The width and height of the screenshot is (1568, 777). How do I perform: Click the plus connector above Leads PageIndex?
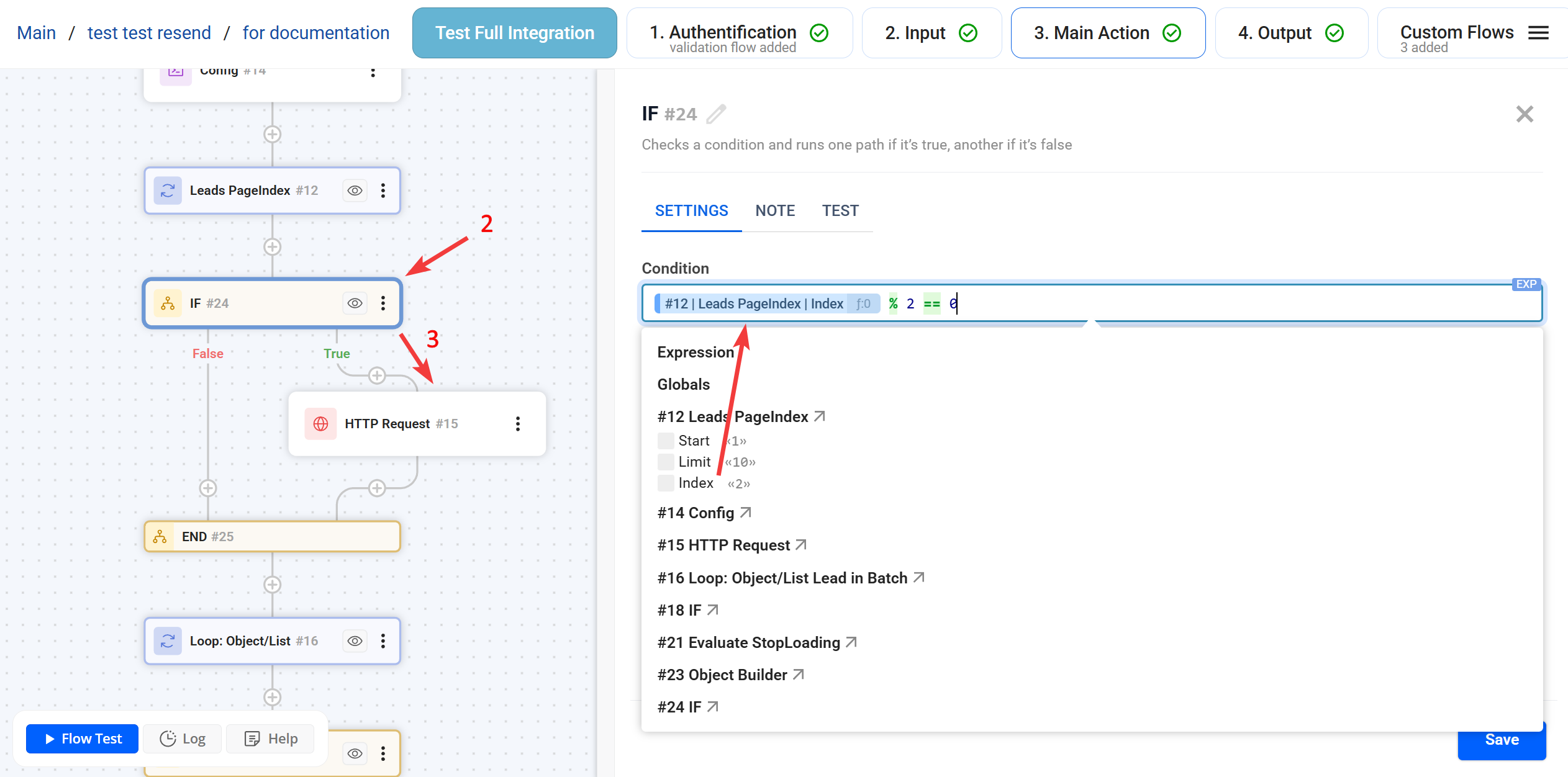click(x=272, y=134)
